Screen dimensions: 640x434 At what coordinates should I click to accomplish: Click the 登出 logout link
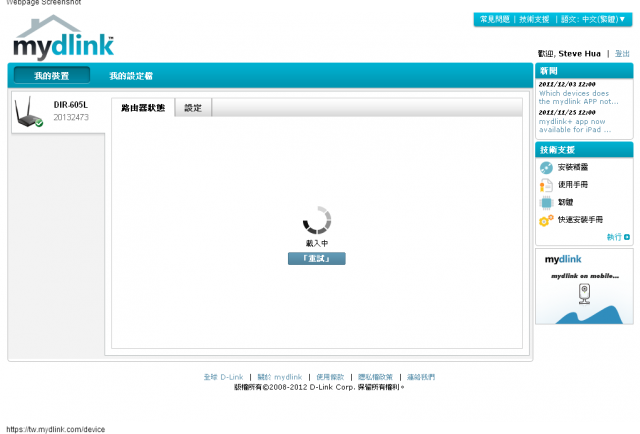[x=622, y=53]
